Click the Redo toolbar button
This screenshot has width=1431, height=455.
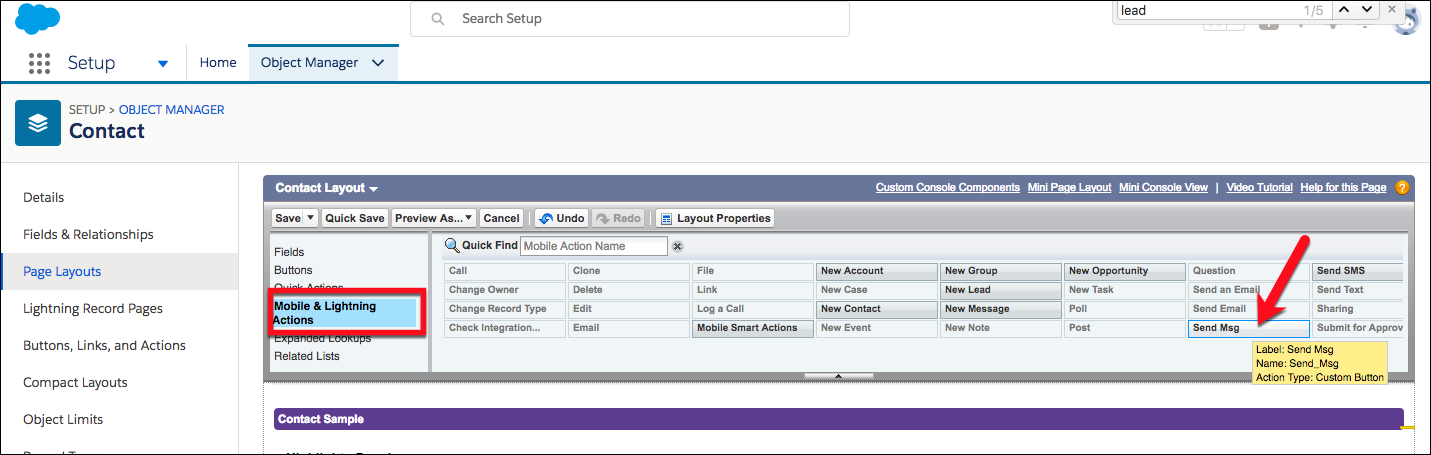(618, 218)
